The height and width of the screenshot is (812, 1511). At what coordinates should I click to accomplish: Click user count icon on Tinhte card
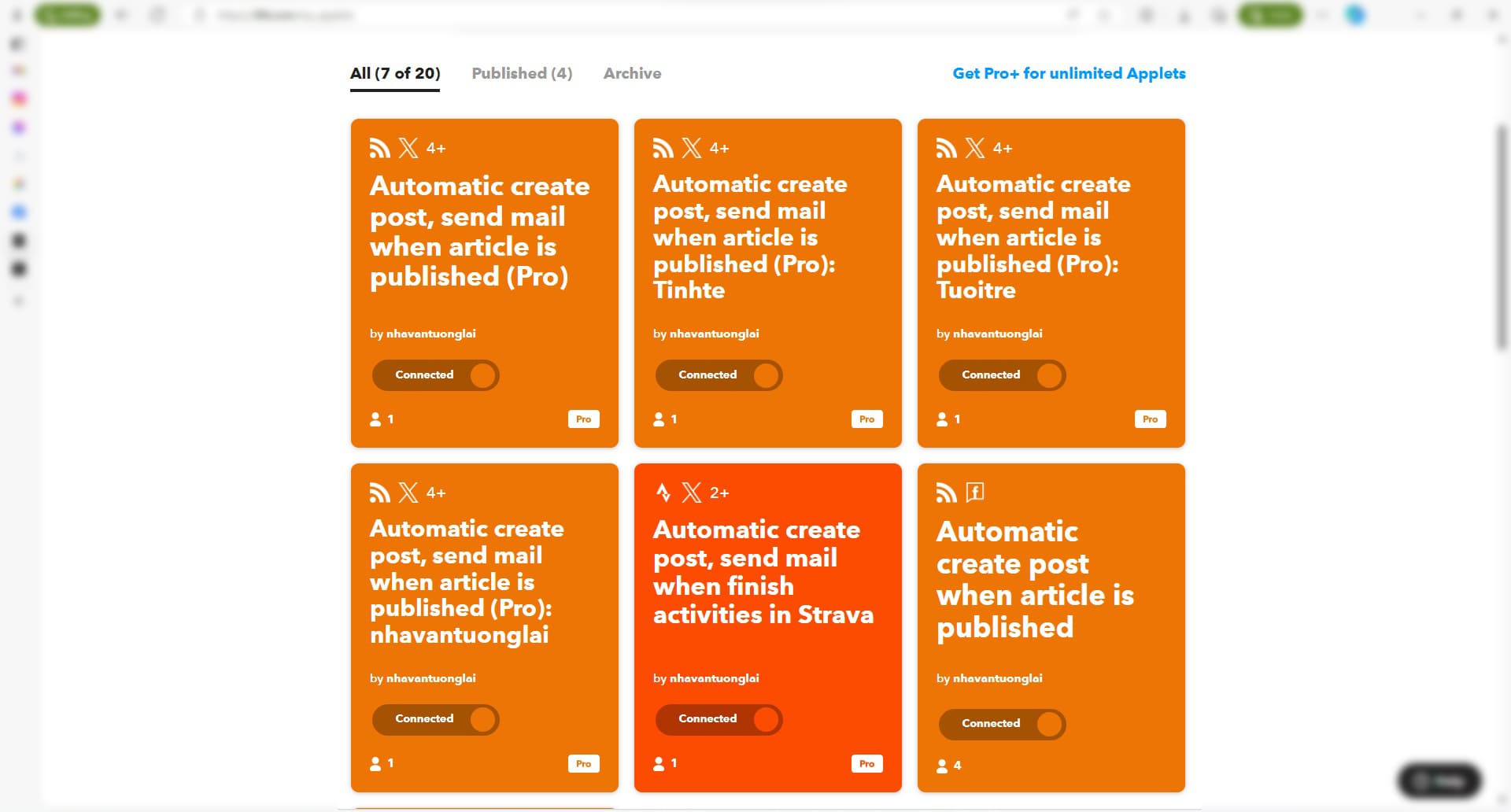click(x=659, y=419)
